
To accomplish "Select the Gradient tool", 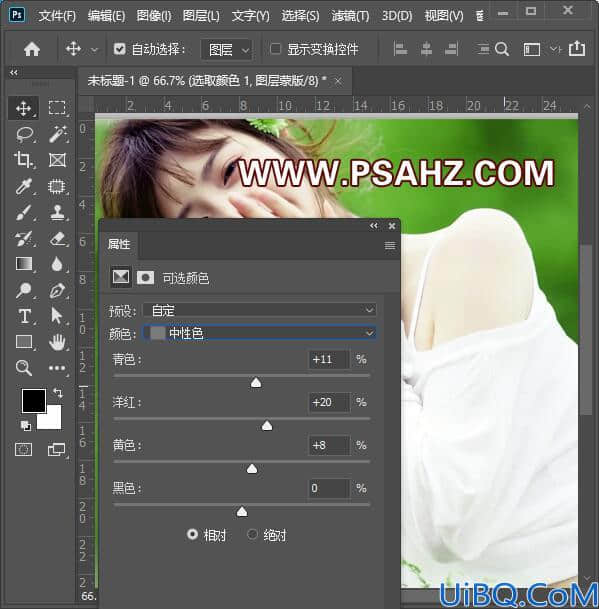I will click(24, 264).
